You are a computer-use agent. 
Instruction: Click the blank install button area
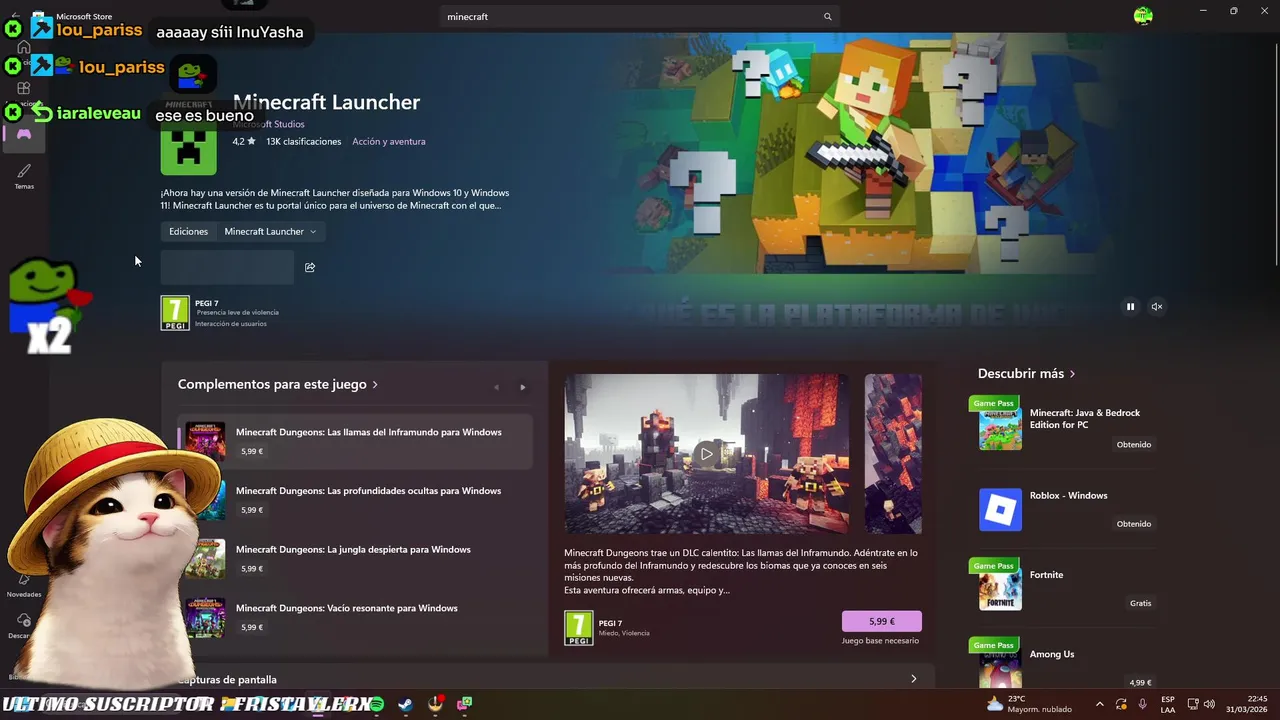[x=227, y=267]
